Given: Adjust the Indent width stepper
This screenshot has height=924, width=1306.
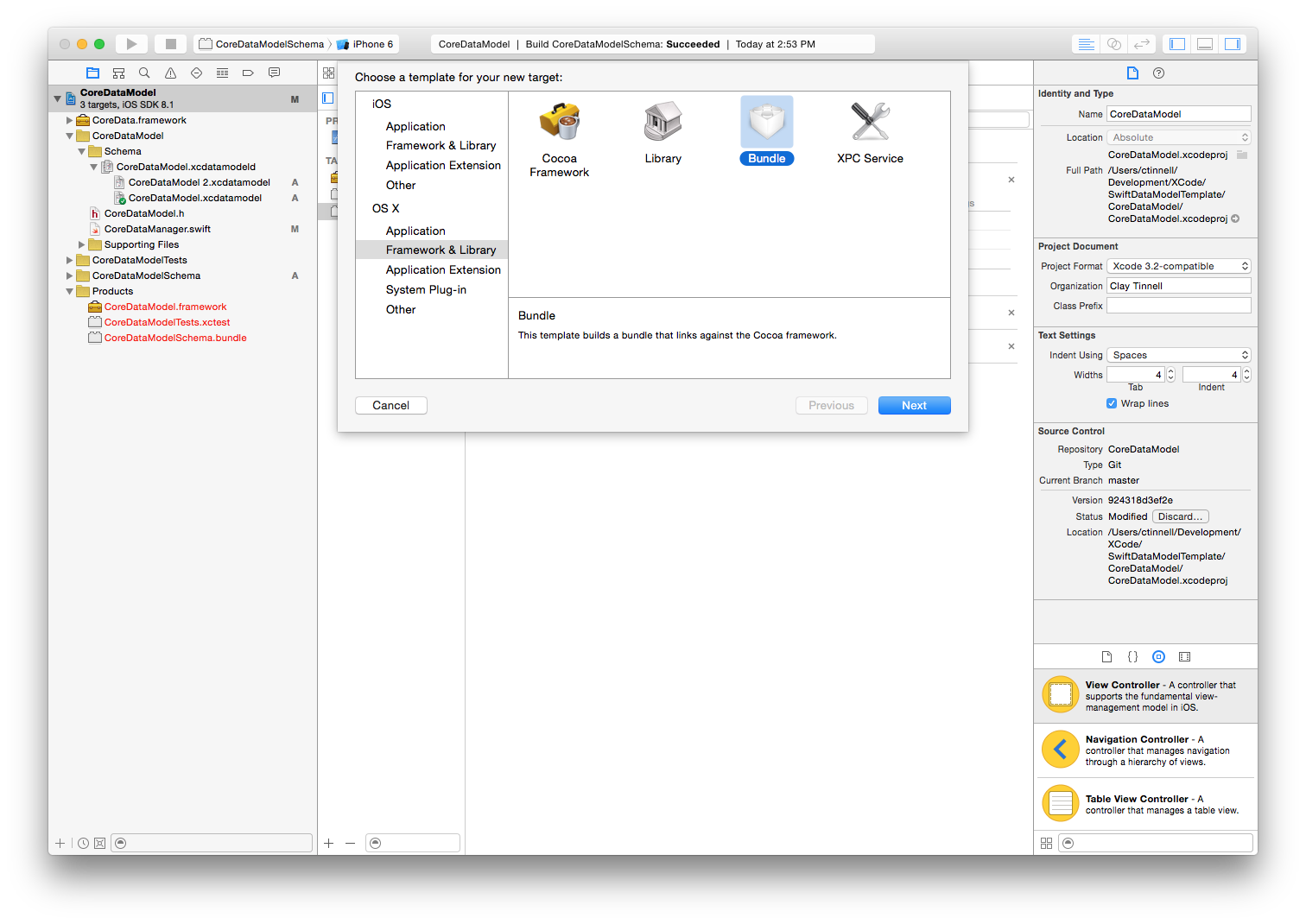Looking at the screenshot, I should coord(1246,375).
